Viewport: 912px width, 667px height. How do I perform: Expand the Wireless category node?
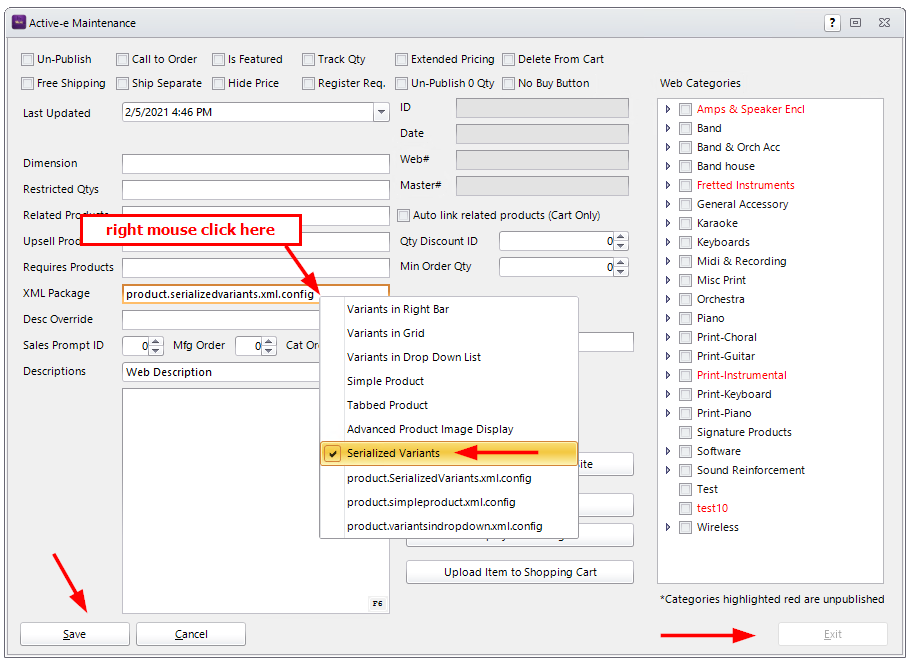pyautogui.click(x=668, y=527)
